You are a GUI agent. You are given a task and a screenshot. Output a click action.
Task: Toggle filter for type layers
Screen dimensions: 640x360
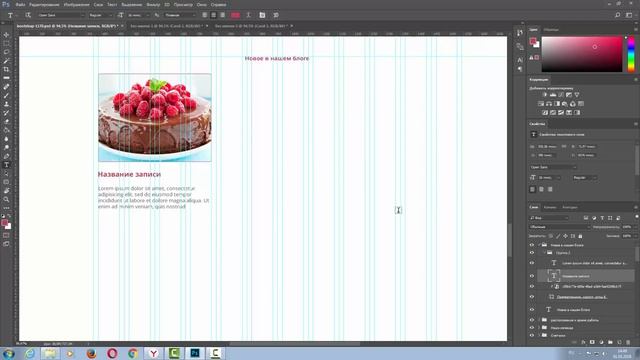(602, 218)
